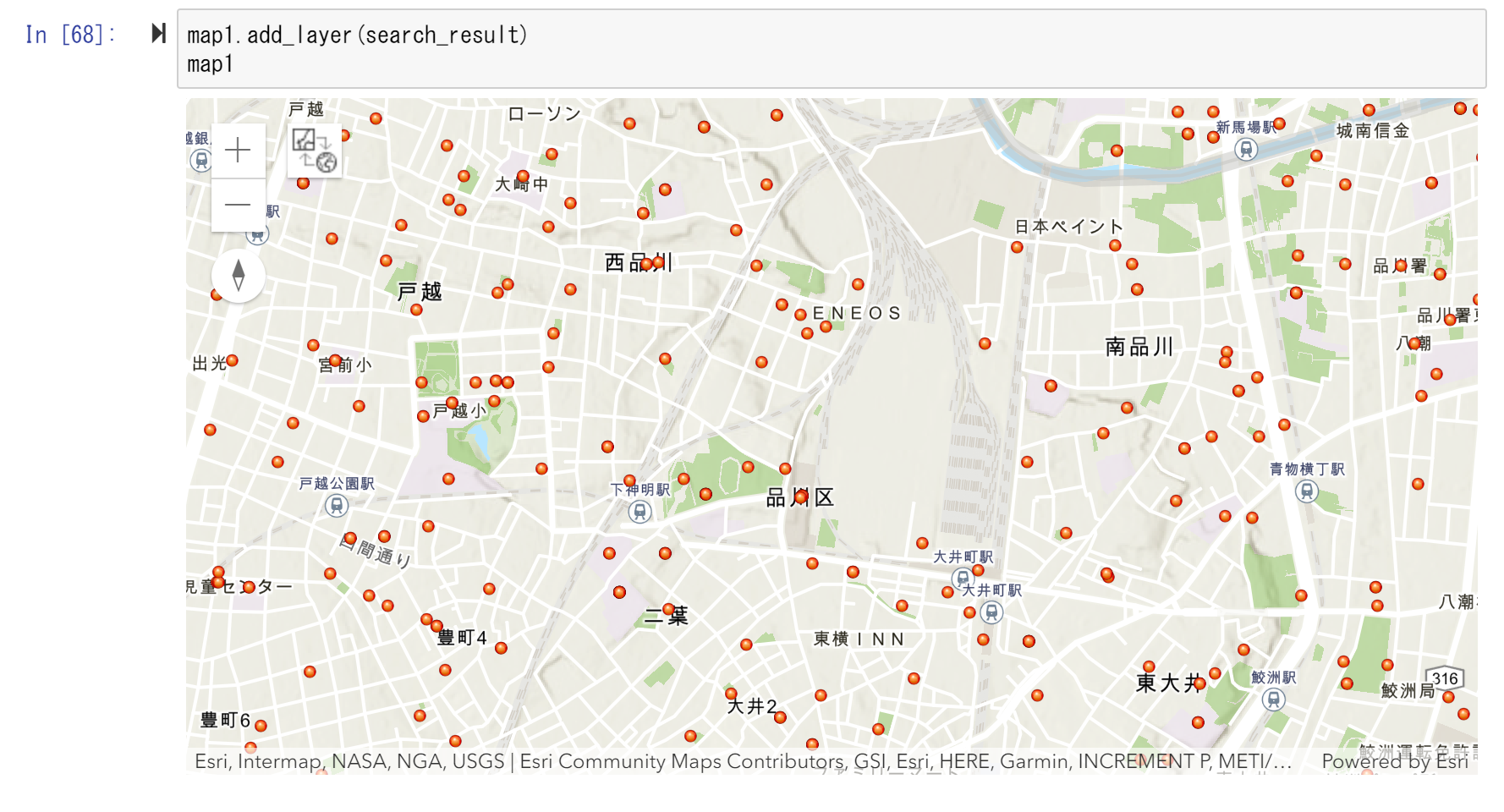Reset map orientation with compass button
1504x812 pixels.
click(238, 276)
